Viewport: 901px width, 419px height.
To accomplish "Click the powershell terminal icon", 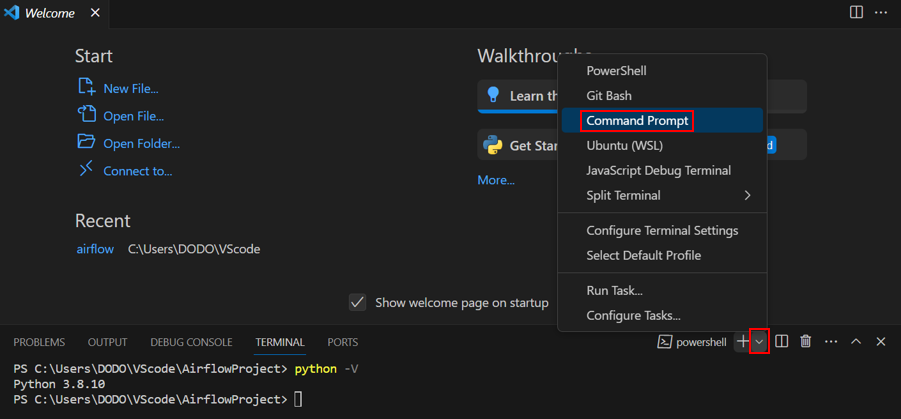I will tap(664, 342).
